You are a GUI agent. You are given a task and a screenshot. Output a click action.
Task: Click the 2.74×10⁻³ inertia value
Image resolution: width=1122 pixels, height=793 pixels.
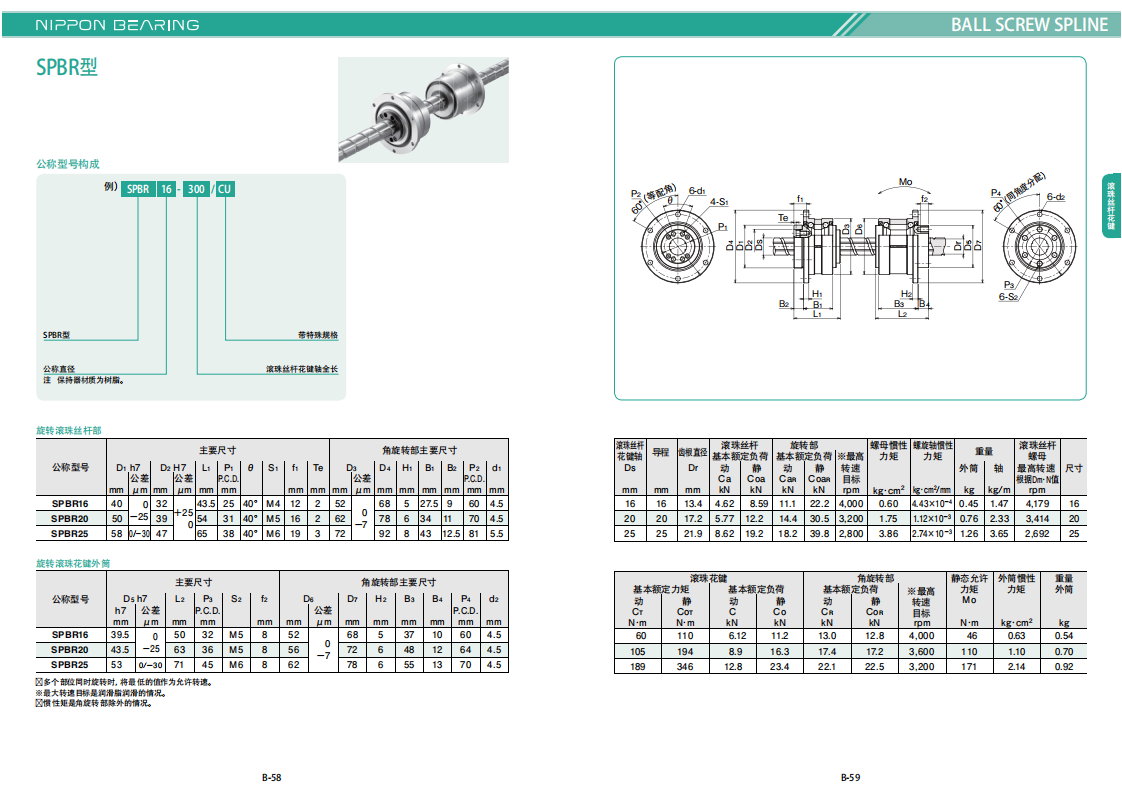pos(932,534)
